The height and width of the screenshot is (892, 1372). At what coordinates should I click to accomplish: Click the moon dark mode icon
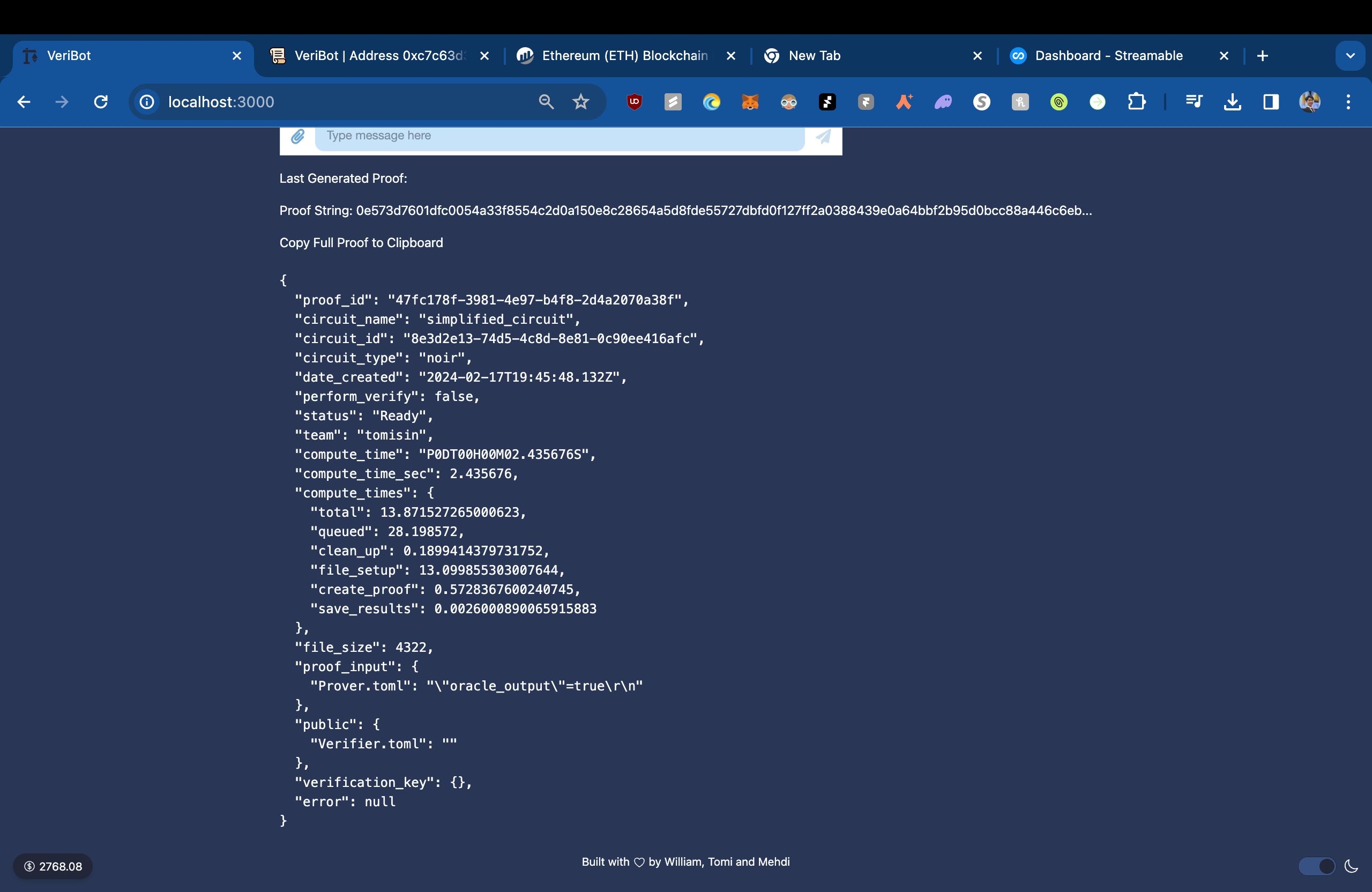[x=1351, y=866]
